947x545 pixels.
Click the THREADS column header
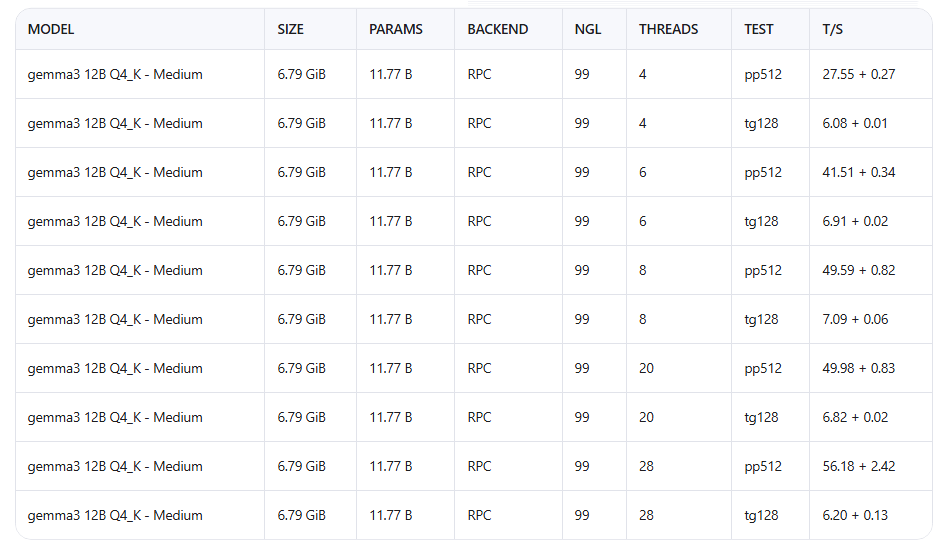[x=669, y=29]
